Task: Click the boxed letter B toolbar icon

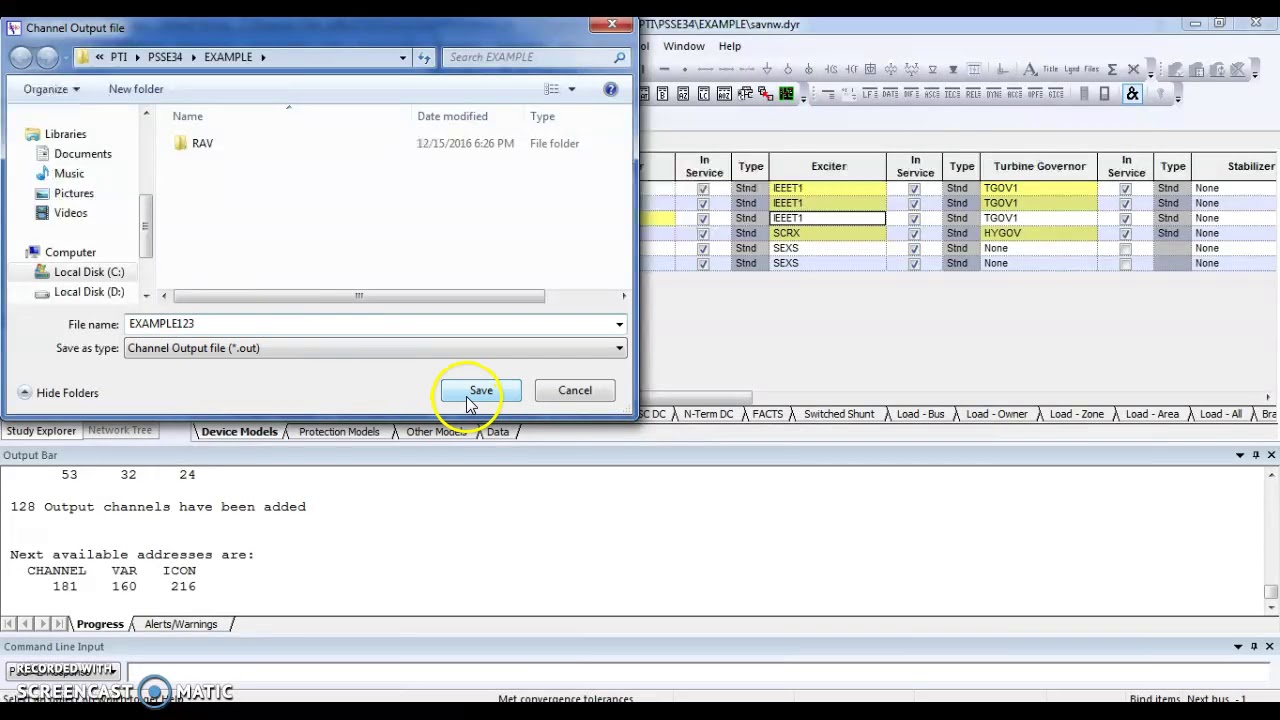Action: tap(662, 93)
